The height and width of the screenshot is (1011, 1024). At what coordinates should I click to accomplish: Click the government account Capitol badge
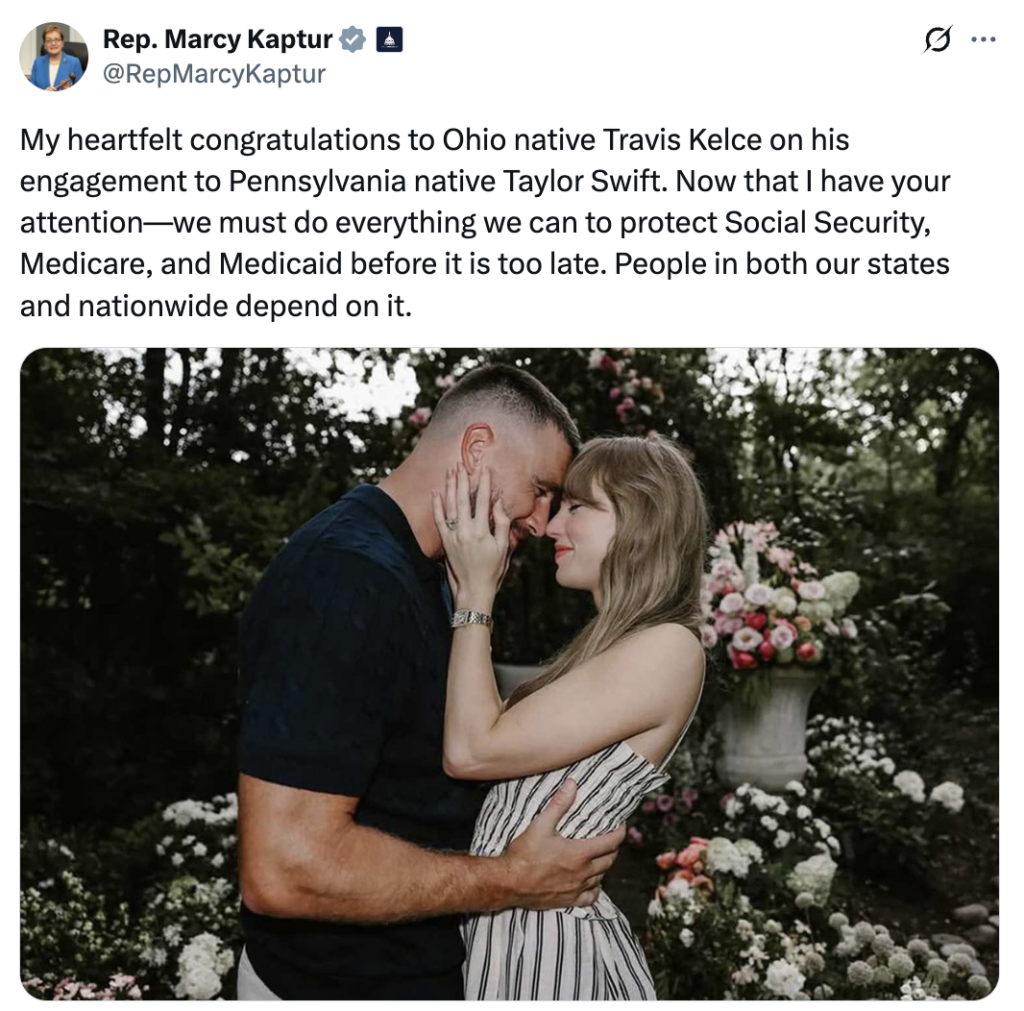(388, 40)
